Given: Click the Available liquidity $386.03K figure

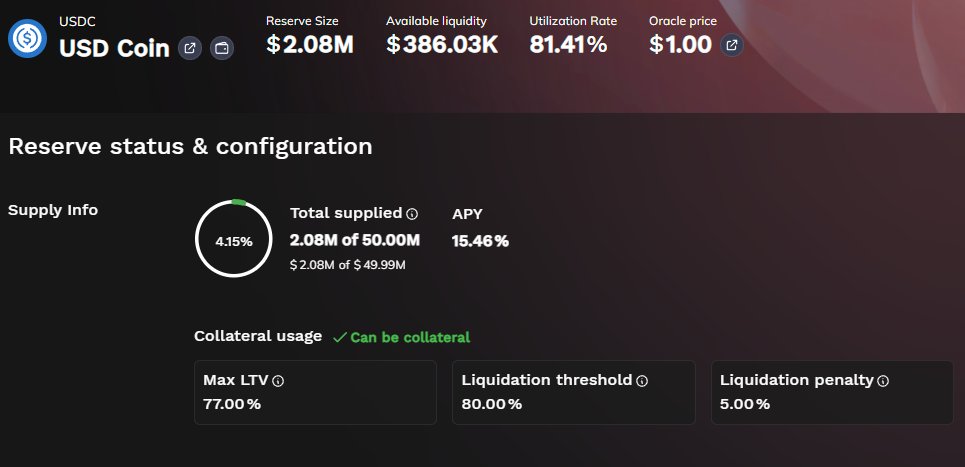Looking at the screenshot, I should [442, 44].
